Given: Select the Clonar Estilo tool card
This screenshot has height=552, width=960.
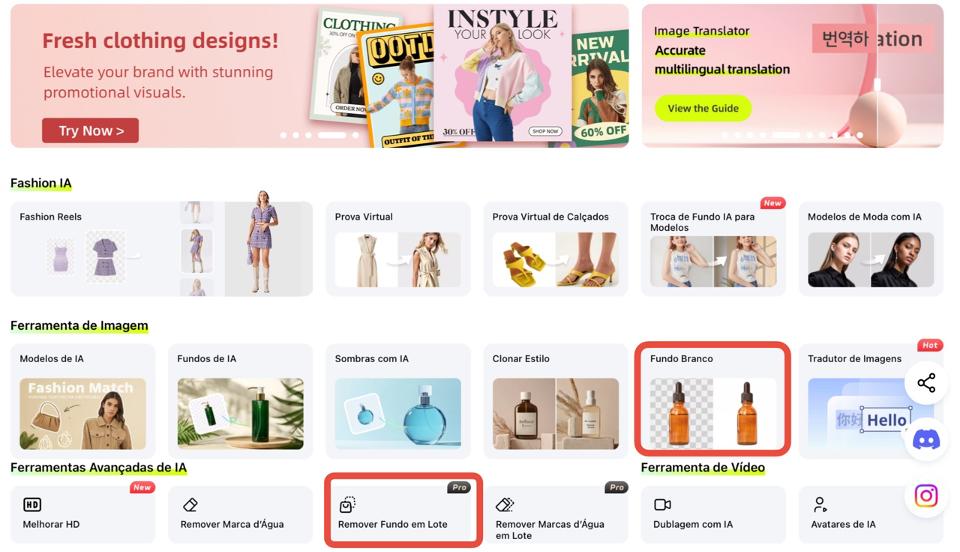Looking at the screenshot, I should coord(555,401).
